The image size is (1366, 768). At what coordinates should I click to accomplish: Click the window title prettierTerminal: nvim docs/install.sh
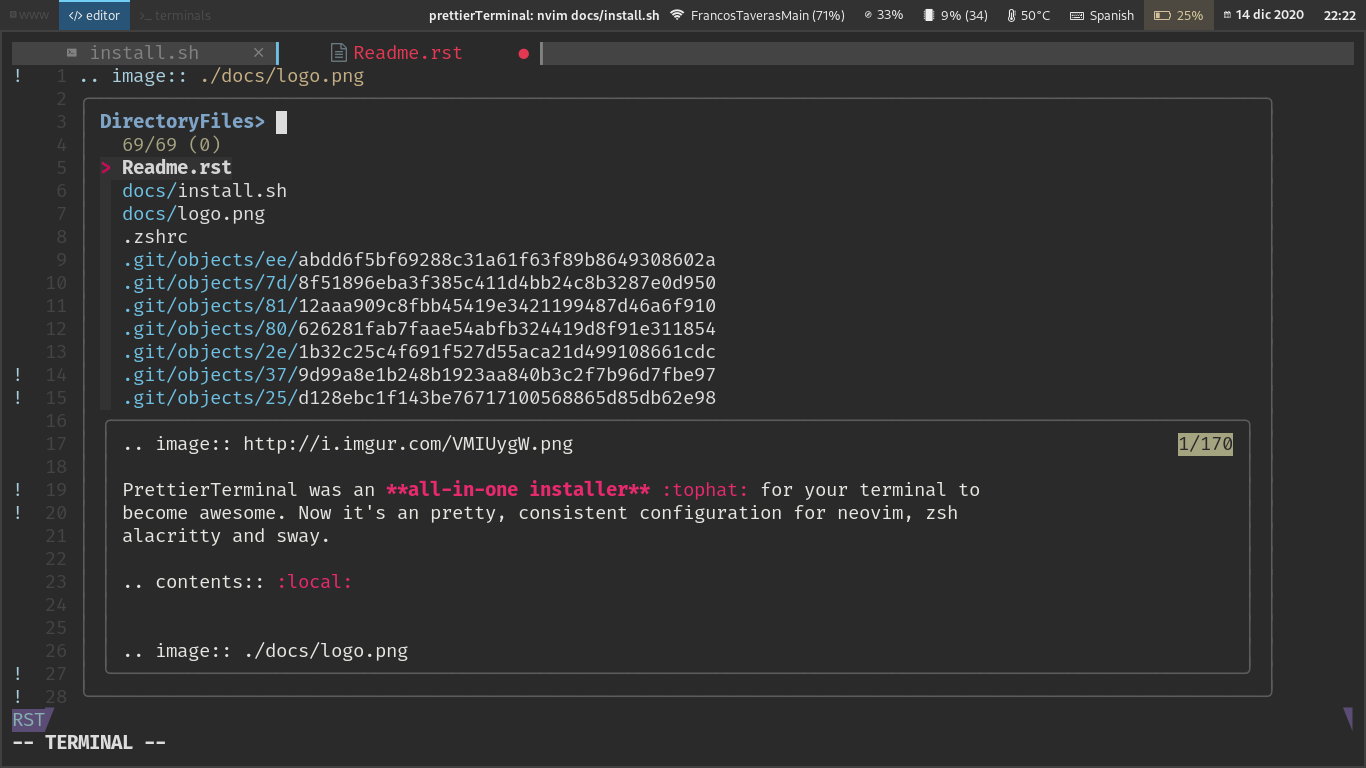544,15
